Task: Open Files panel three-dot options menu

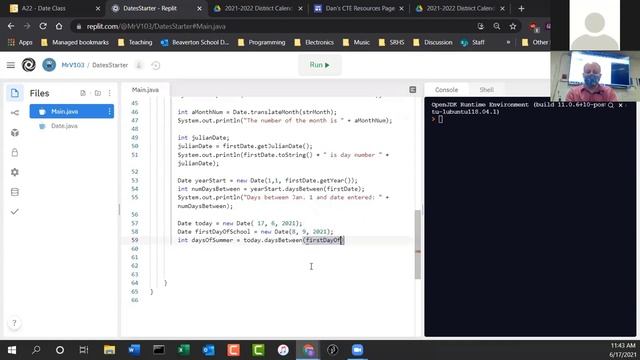Action: (109, 93)
